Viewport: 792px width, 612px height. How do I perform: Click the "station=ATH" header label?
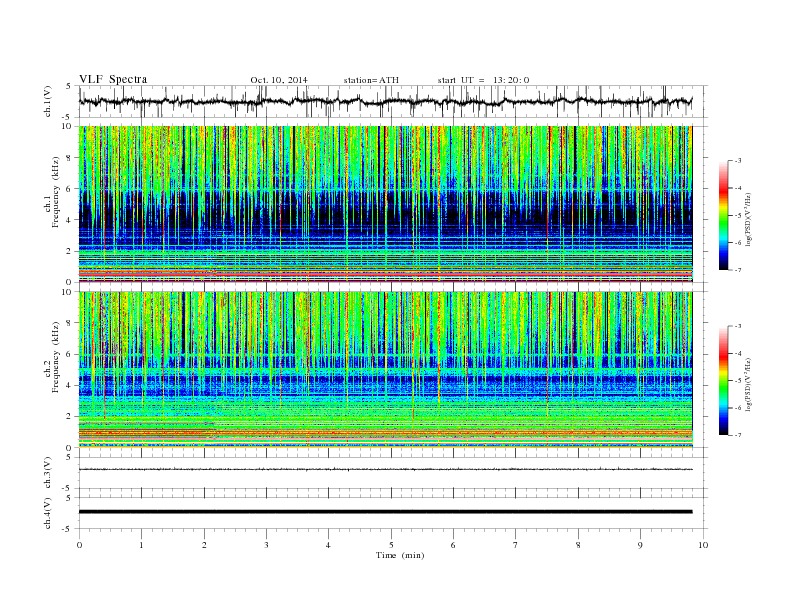click(x=371, y=80)
